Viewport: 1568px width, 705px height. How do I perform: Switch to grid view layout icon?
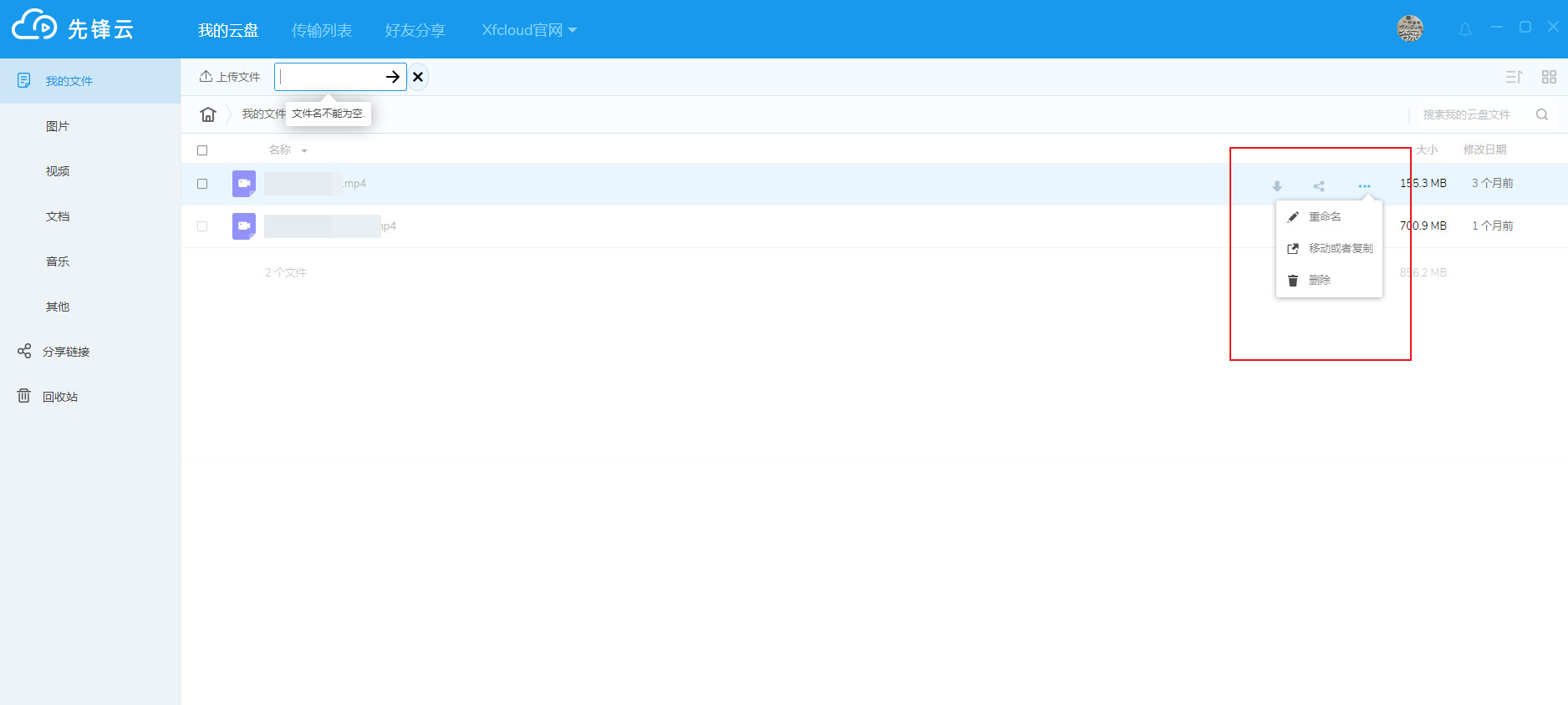click(1549, 77)
